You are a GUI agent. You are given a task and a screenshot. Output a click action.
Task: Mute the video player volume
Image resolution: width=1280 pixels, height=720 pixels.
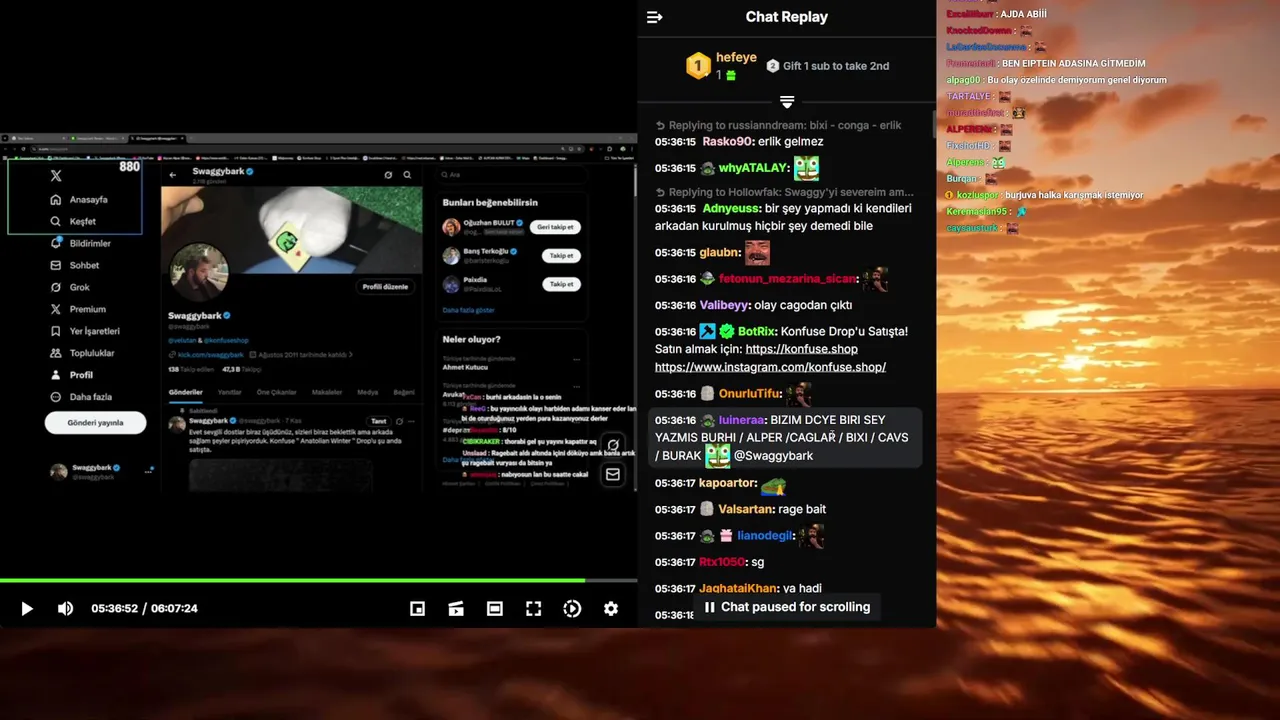(x=65, y=608)
